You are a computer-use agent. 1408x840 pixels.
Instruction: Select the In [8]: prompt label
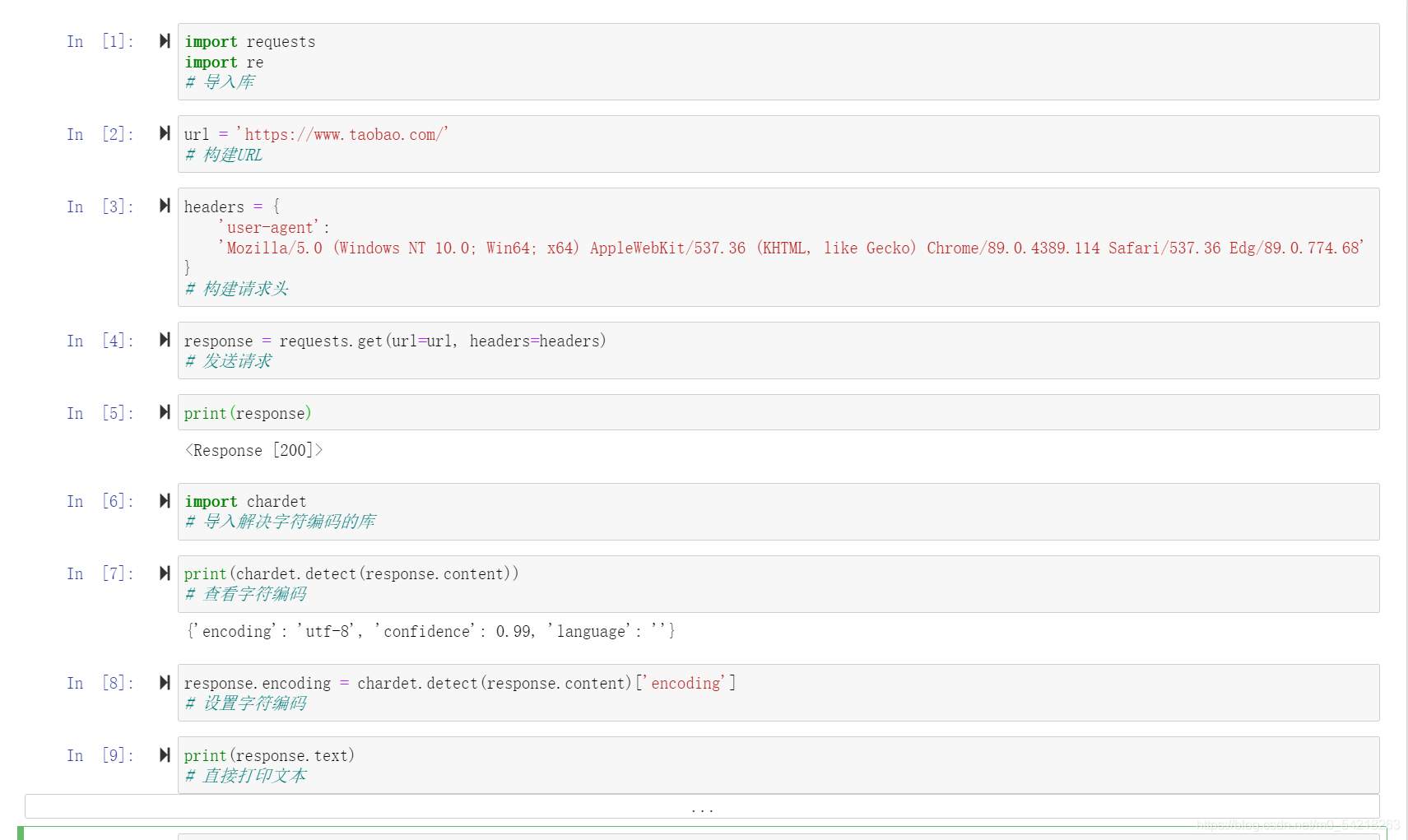click(100, 683)
